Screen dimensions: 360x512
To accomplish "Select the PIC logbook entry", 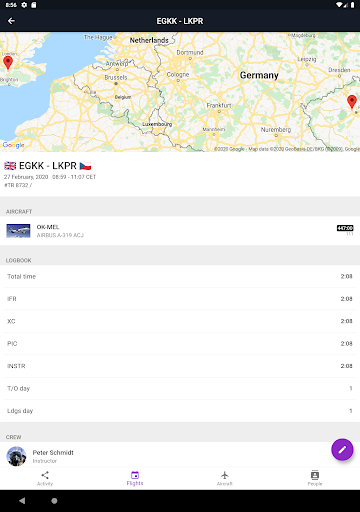I will [180, 344].
